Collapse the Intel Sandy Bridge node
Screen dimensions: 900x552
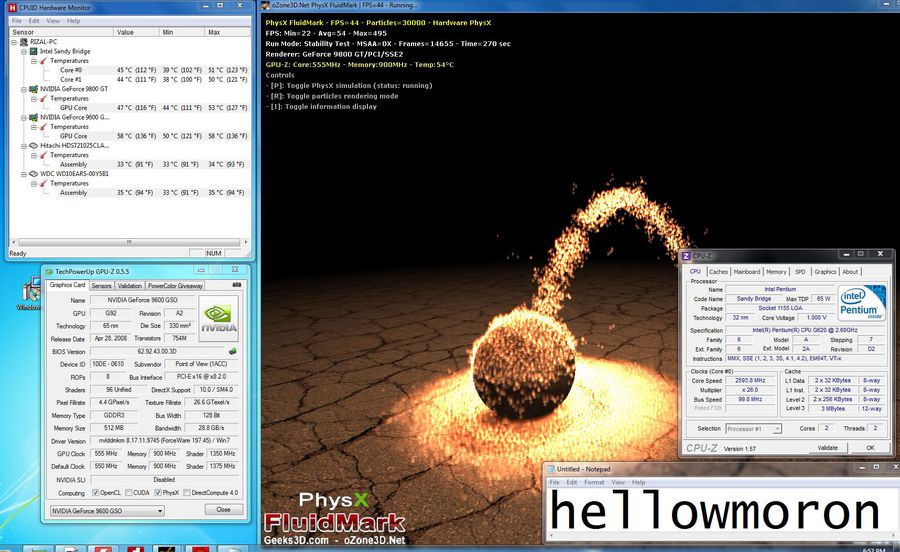coord(24,52)
